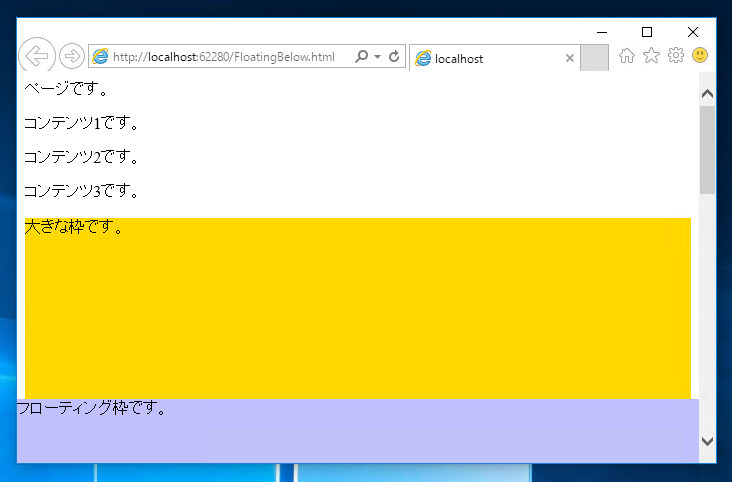
Task: Click the vertical scrollbar thumb
Action: tap(707, 150)
